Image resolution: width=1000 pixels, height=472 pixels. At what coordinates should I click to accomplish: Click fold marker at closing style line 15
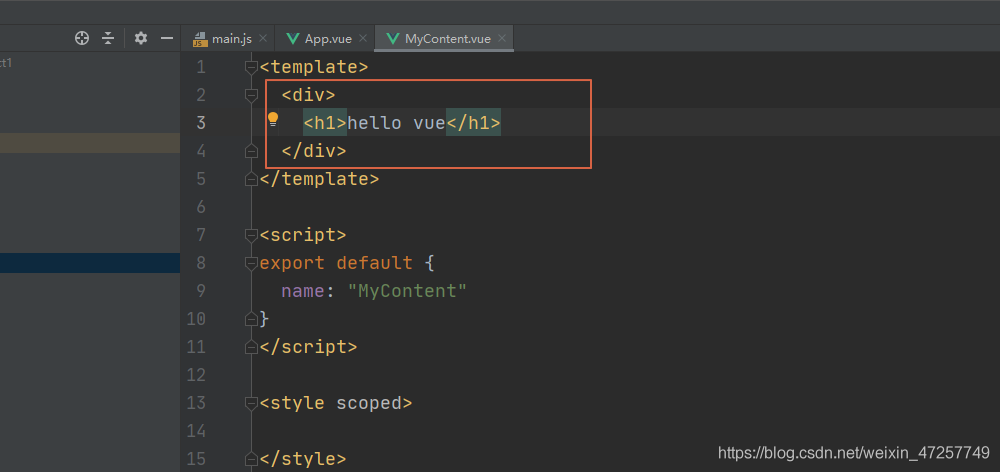pyautogui.click(x=252, y=459)
